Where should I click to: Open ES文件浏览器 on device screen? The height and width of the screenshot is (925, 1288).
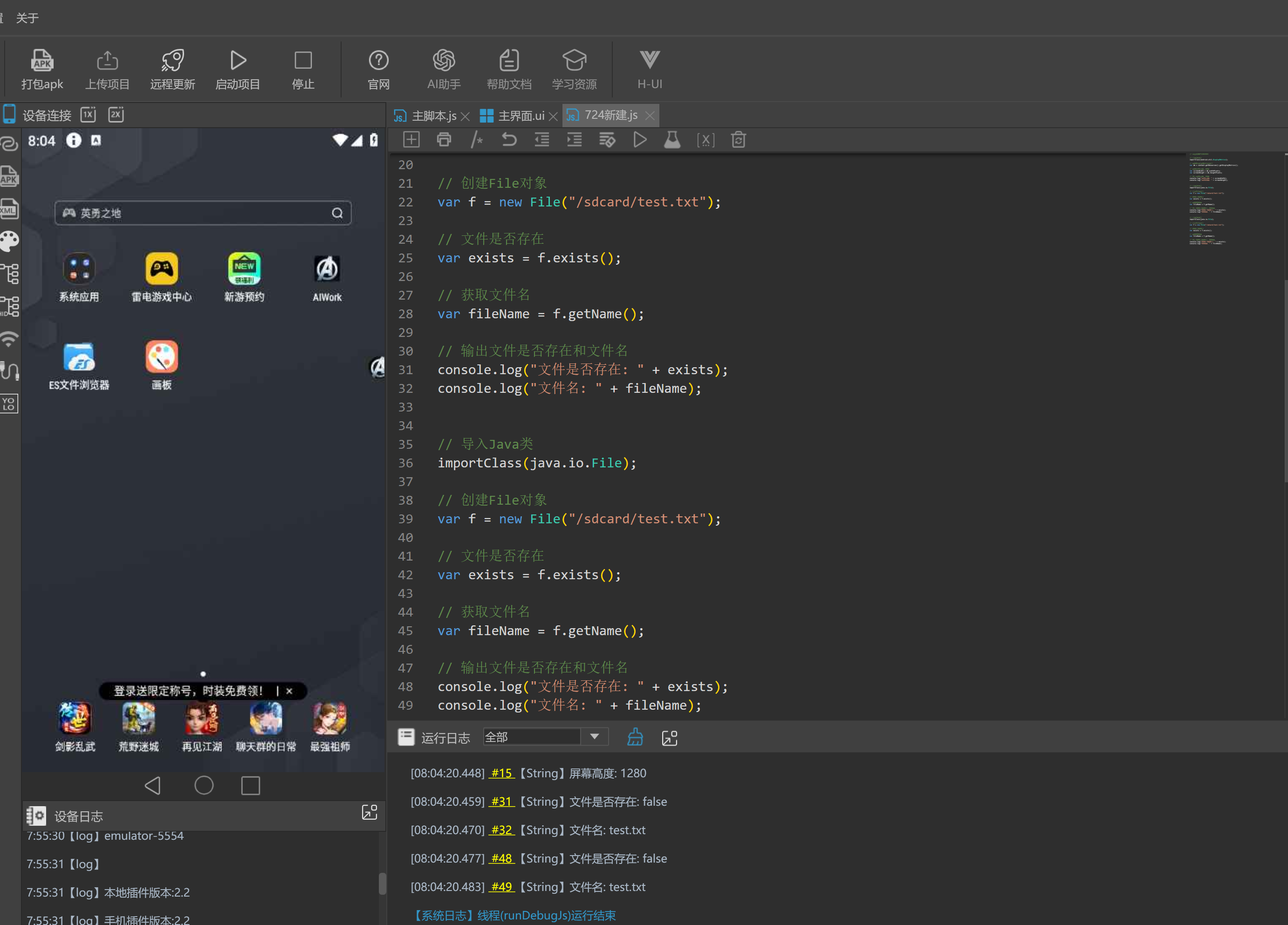click(x=79, y=366)
